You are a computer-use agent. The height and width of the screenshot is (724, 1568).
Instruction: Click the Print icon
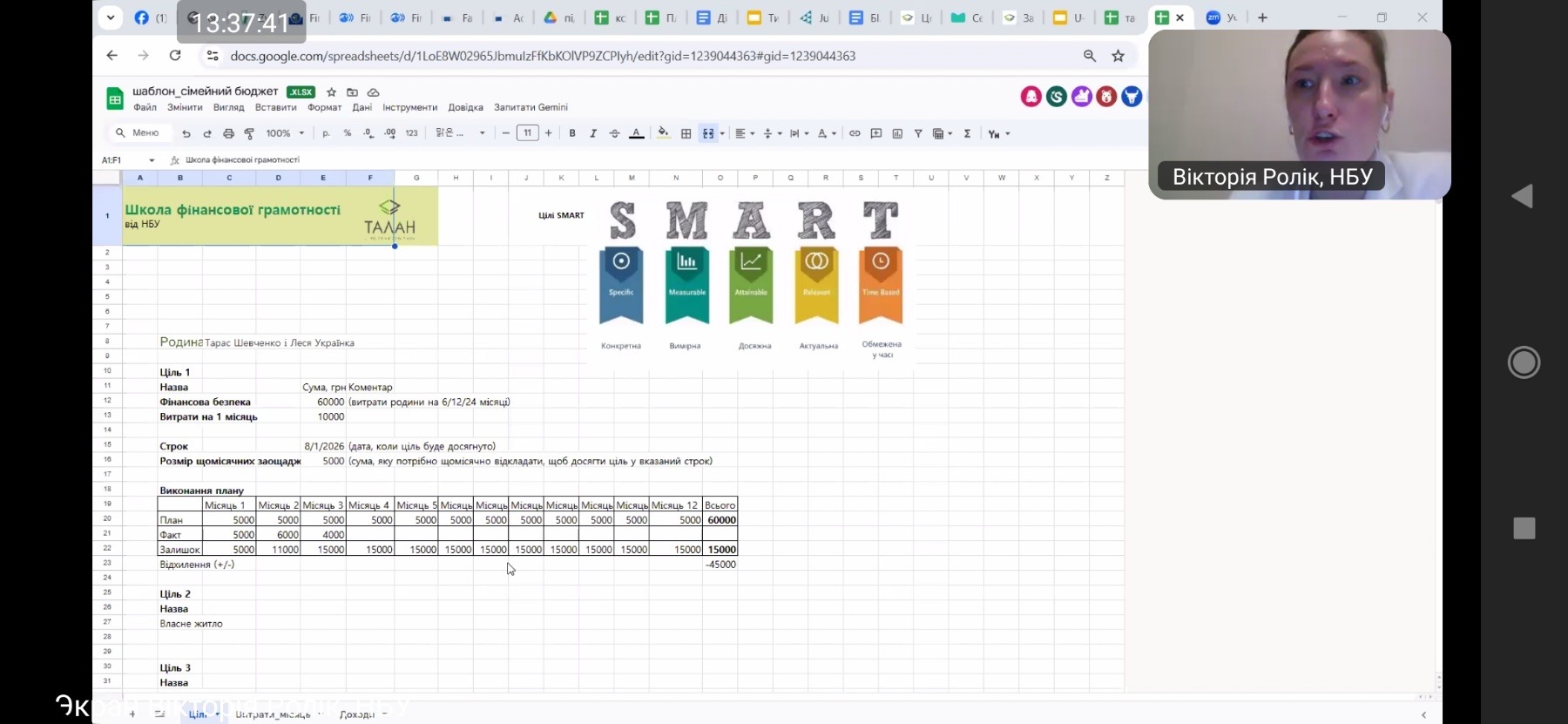pyautogui.click(x=228, y=133)
